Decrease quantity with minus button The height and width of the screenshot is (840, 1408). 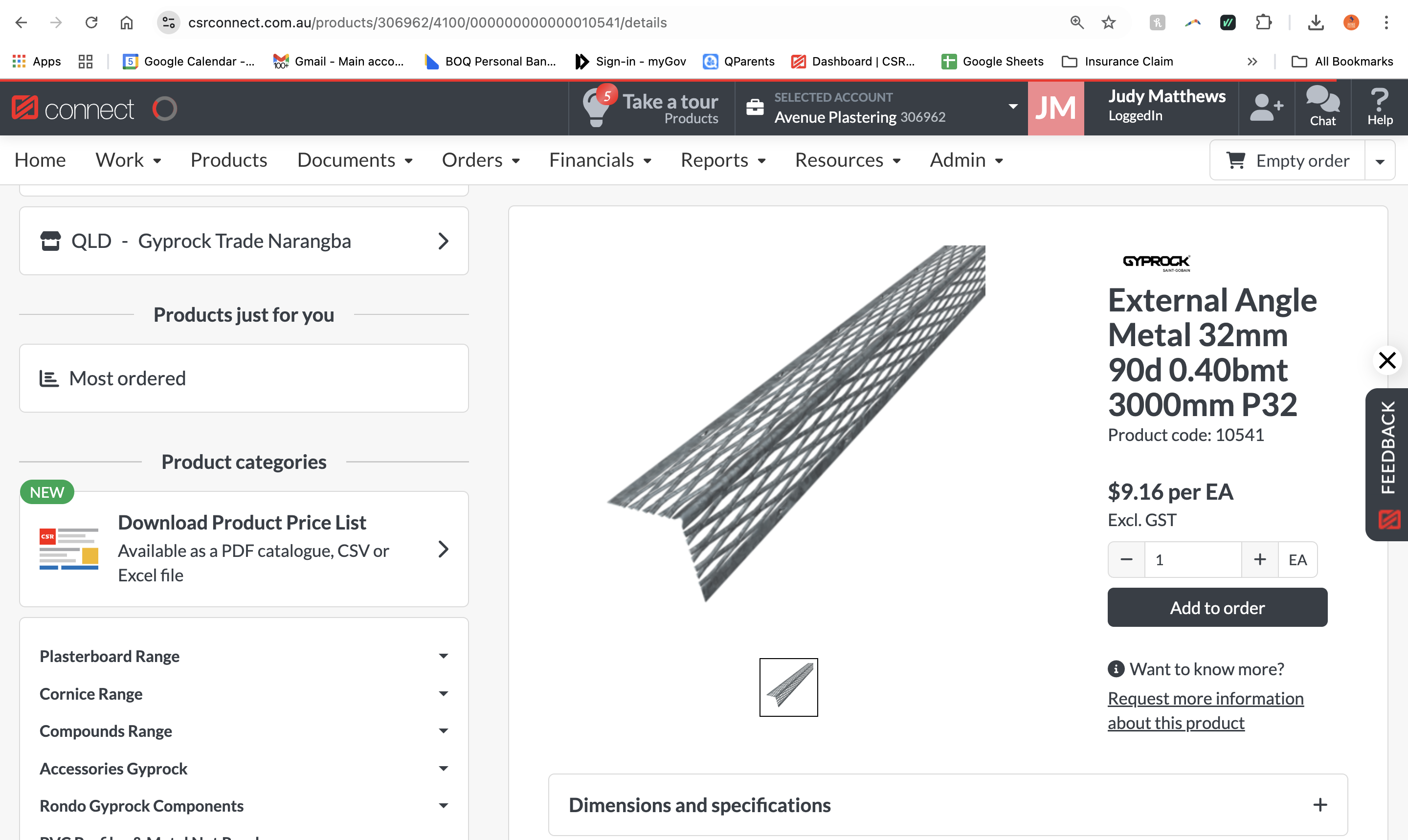click(x=1127, y=560)
